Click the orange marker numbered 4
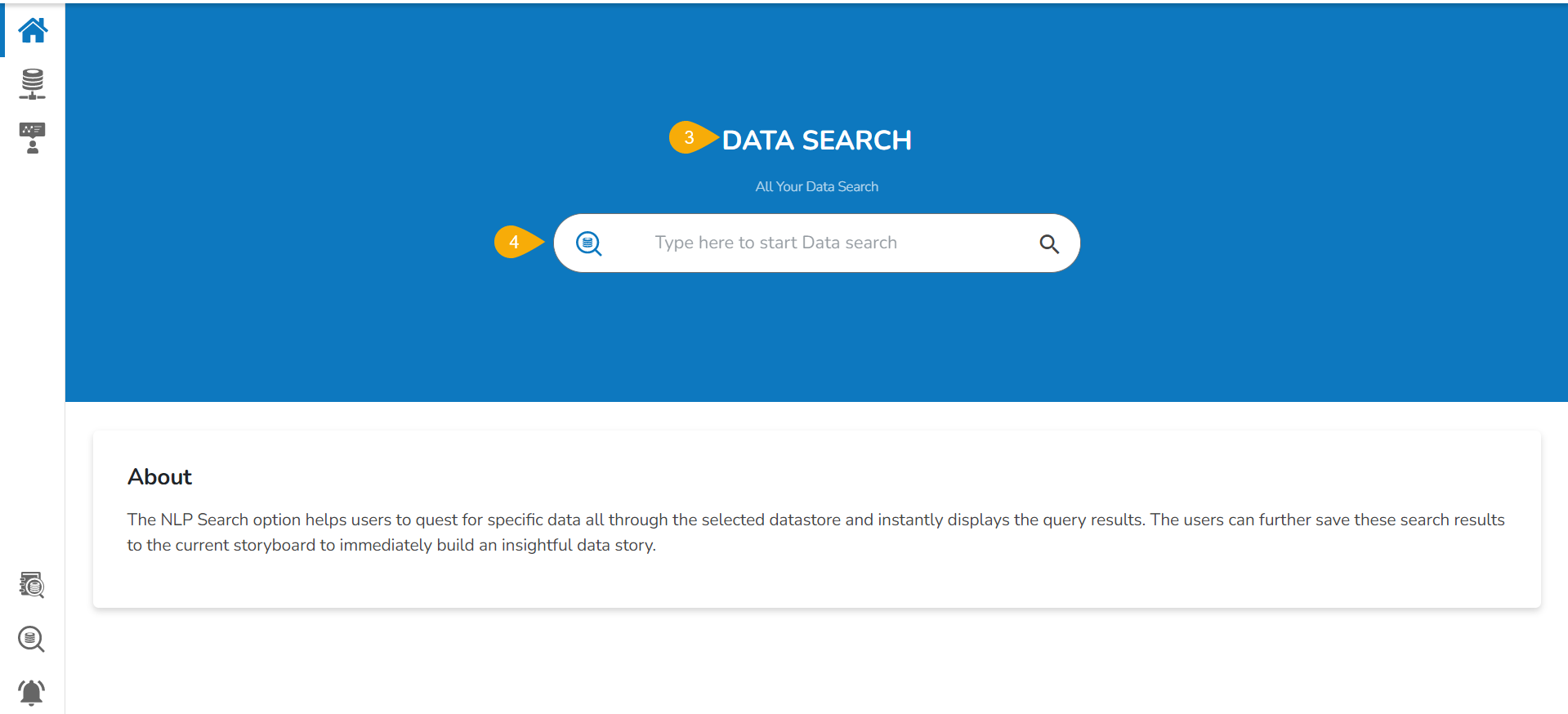Screen dimensions: 1568x714 [515, 242]
